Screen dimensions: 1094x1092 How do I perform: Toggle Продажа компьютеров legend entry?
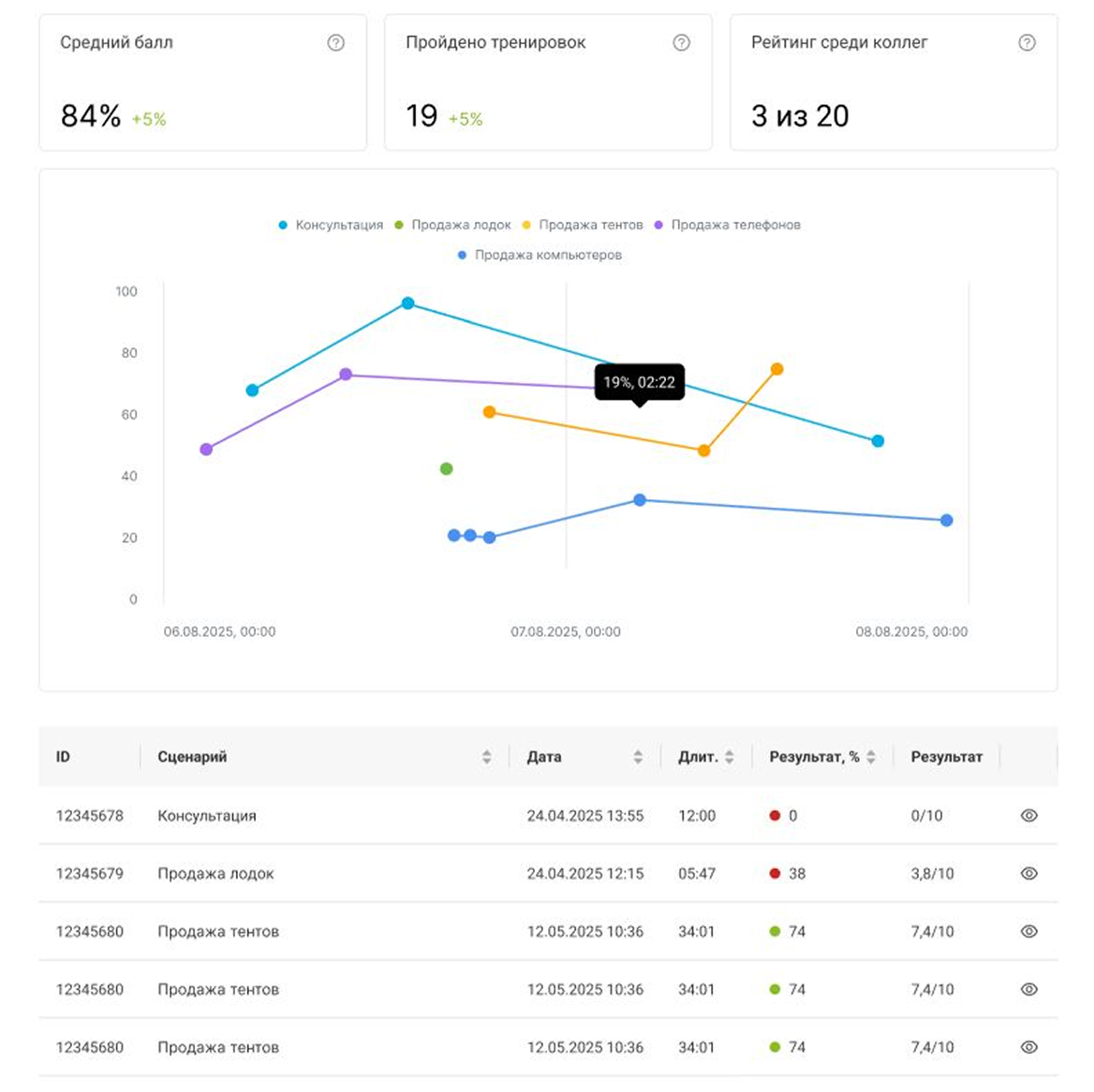[540, 255]
